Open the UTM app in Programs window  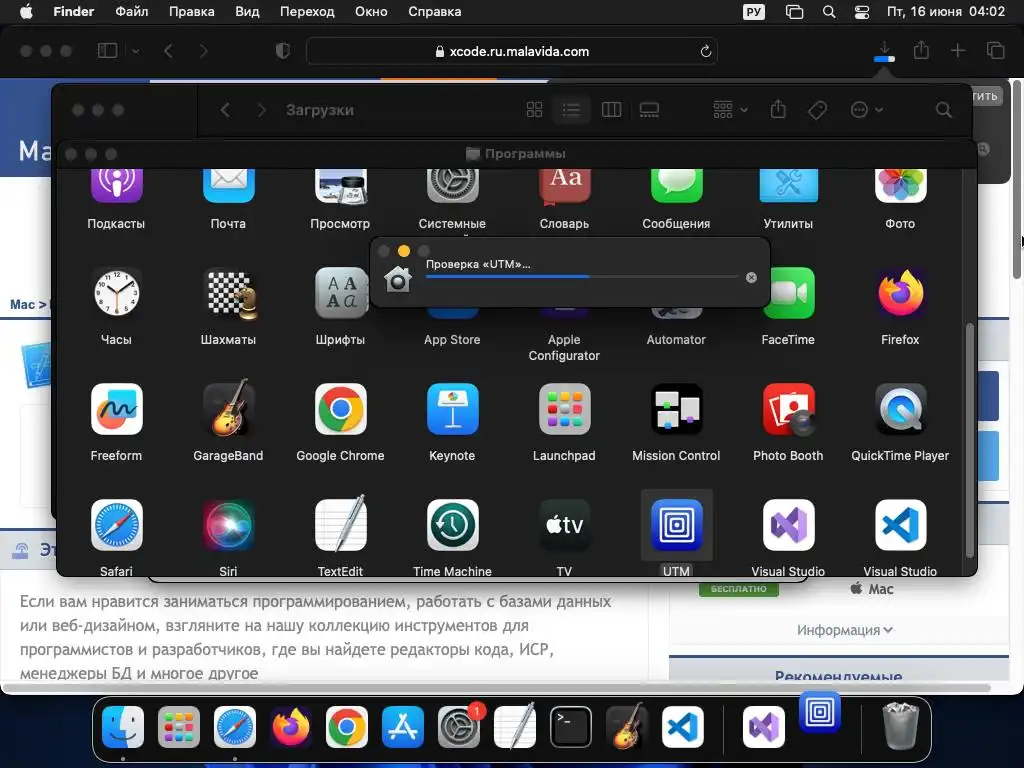pyautogui.click(x=676, y=526)
